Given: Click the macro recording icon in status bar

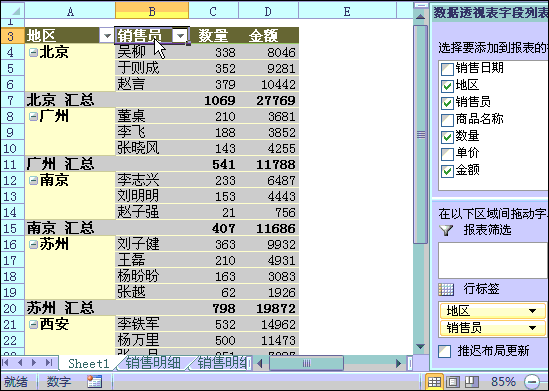Looking at the screenshot, I should (95, 382).
